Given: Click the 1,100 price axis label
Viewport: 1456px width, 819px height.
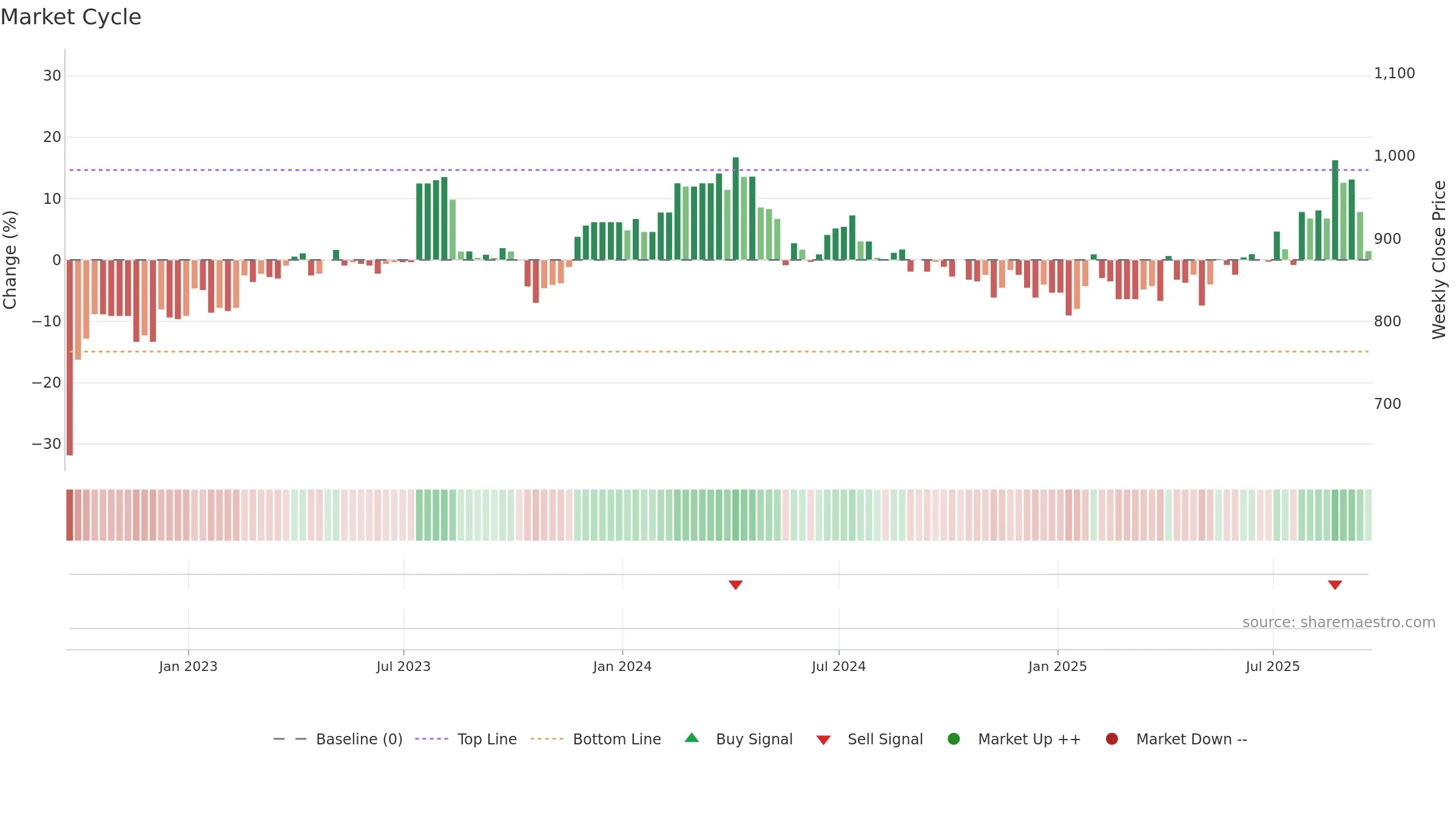Looking at the screenshot, I should (x=1394, y=73).
